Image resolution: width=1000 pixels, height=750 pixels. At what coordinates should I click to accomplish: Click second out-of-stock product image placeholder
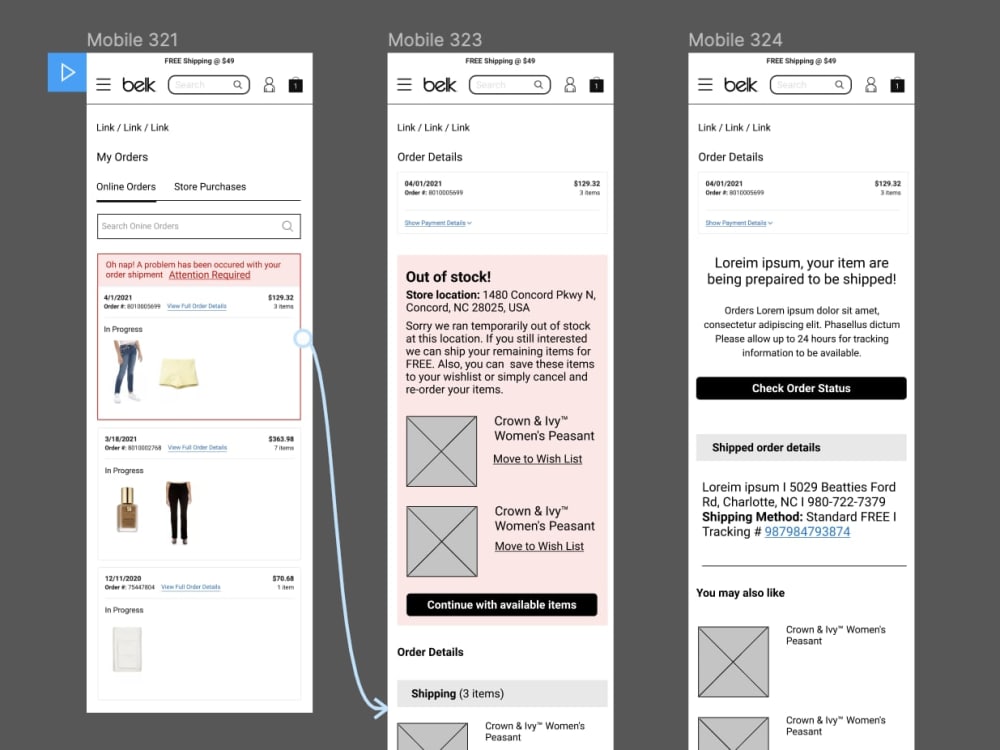point(442,541)
